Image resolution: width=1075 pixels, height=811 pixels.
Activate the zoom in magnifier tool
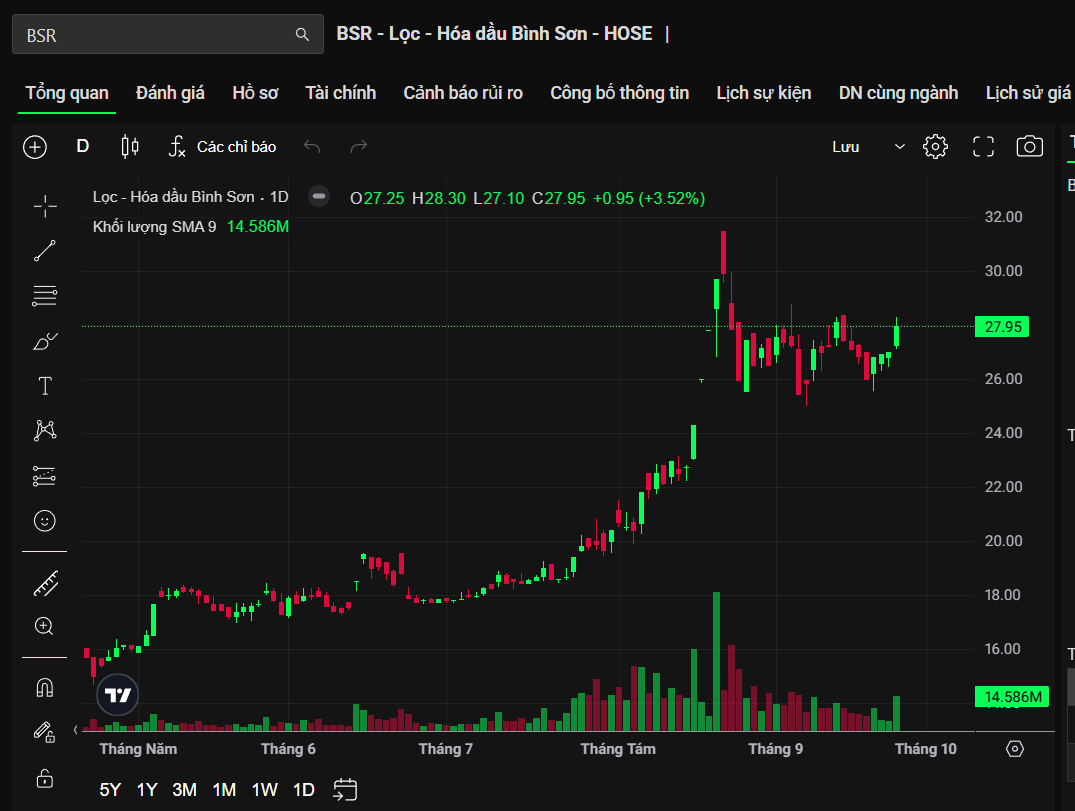point(44,626)
